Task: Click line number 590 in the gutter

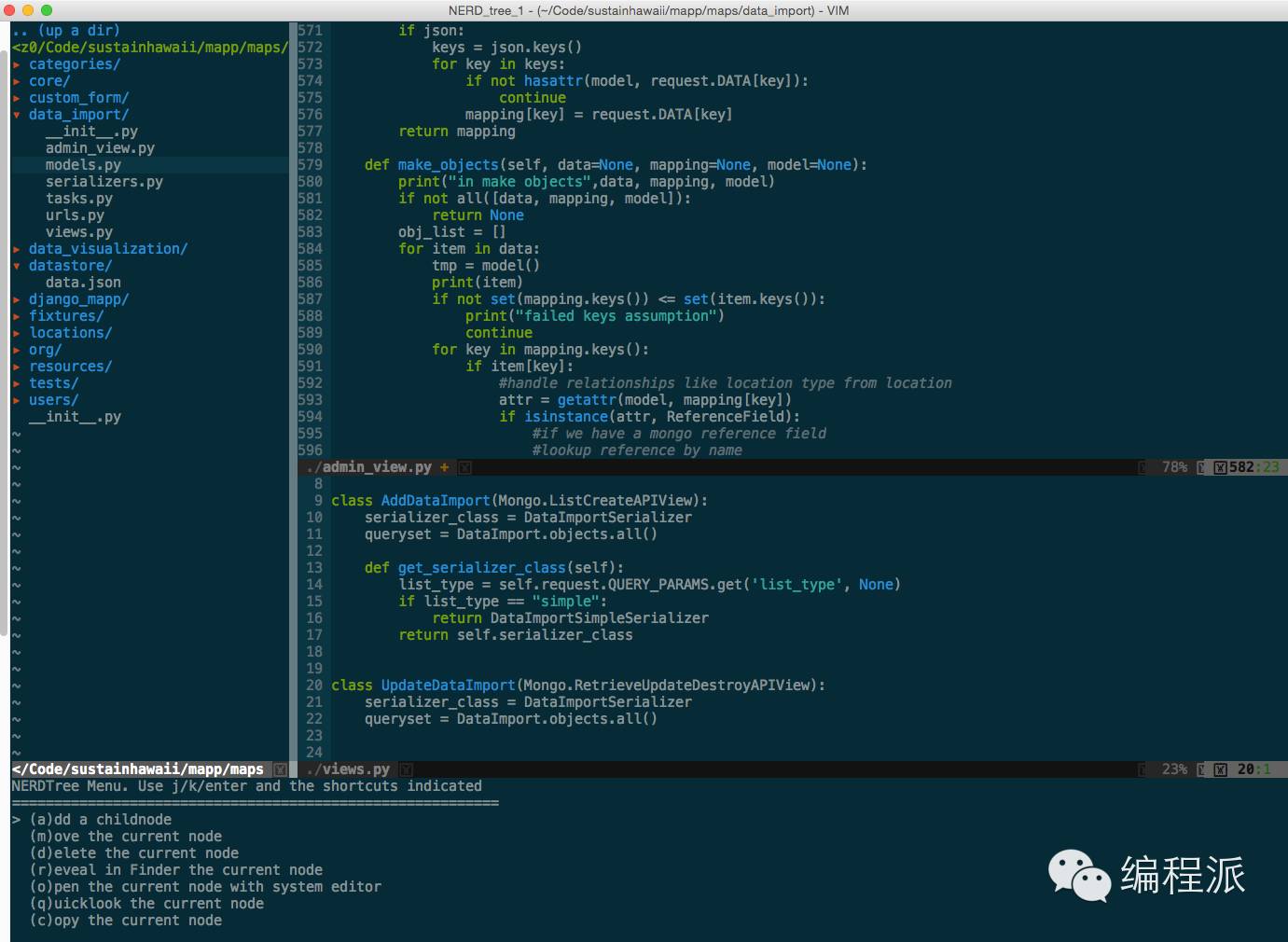Action: click(x=311, y=350)
